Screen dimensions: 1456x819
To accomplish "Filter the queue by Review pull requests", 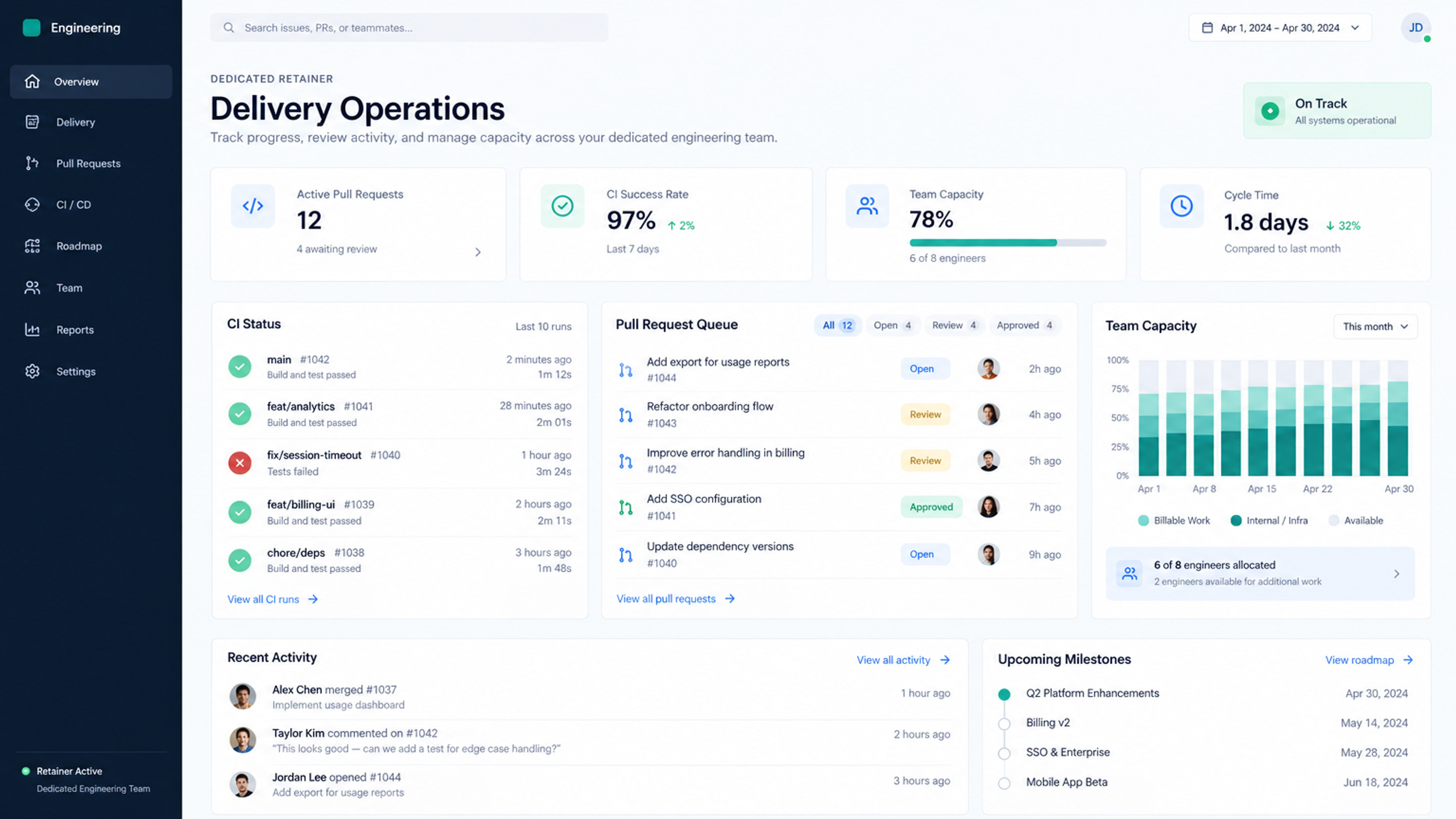I will tap(954, 325).
